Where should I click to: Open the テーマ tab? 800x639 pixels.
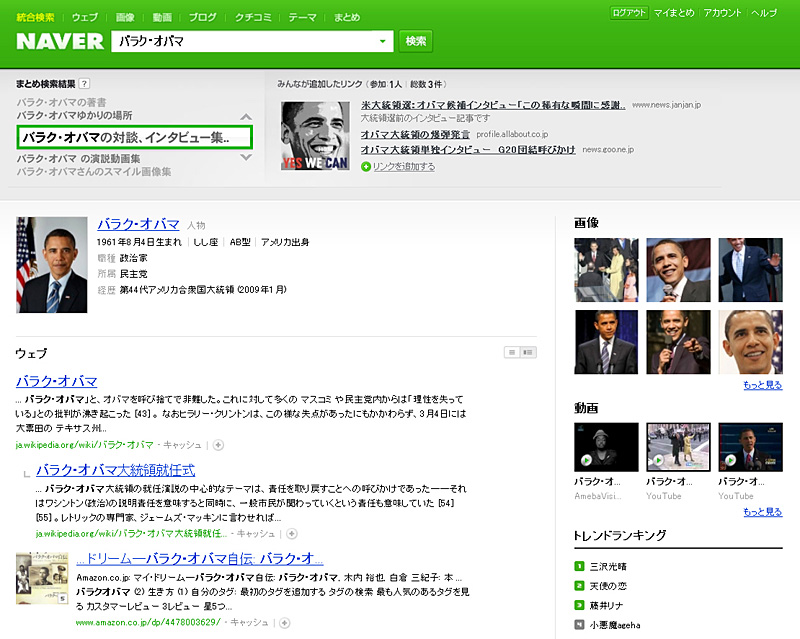(303, 17)
